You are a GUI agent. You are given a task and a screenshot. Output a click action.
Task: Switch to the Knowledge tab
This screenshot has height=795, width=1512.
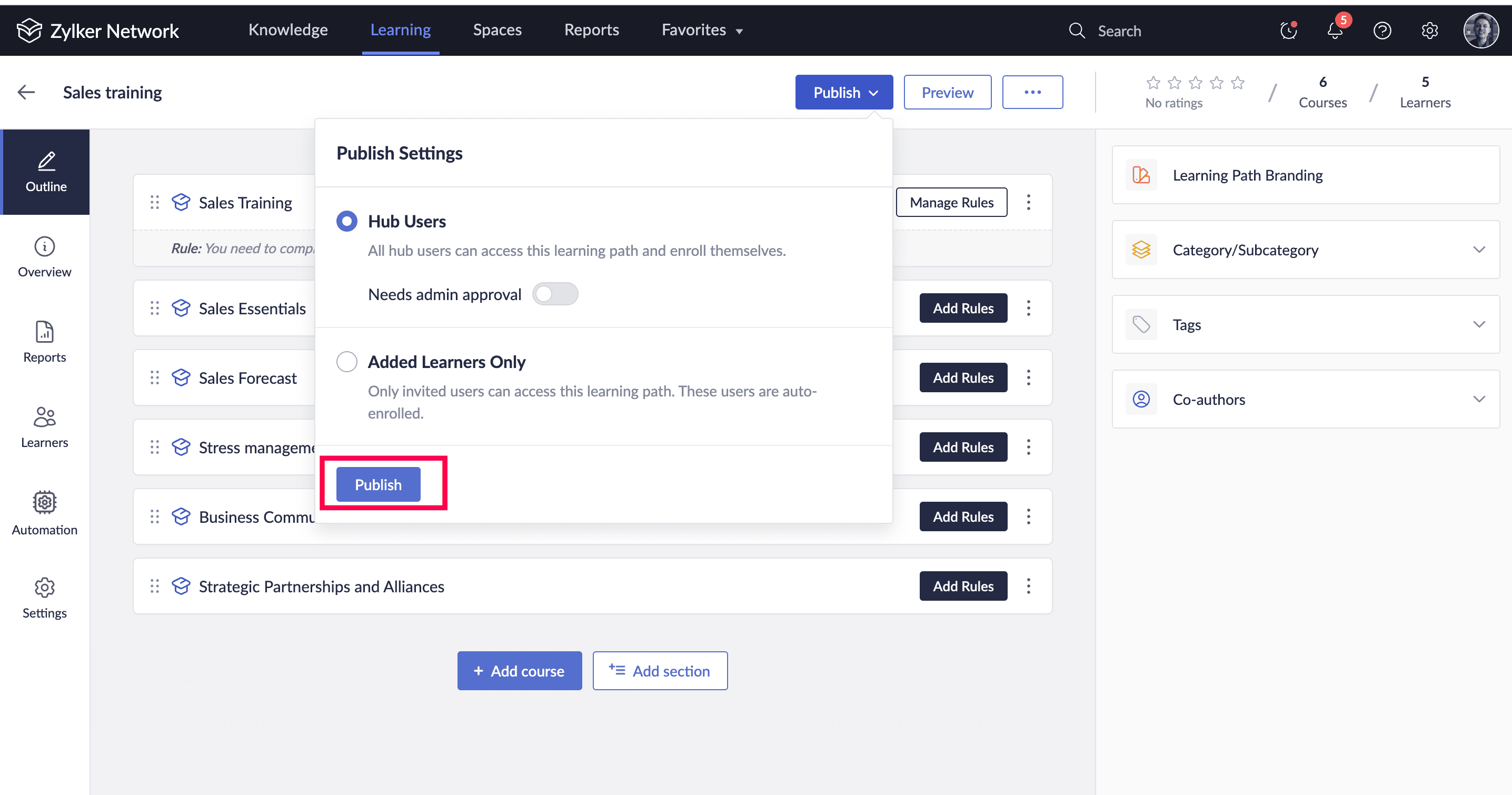click(287, 30)
